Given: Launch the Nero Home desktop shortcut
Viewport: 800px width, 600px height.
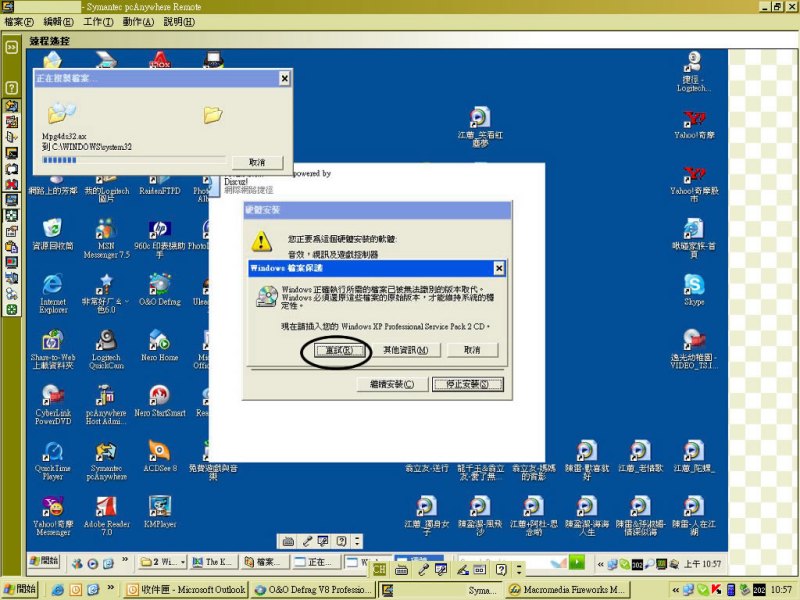Looking at the screenshot, I should click(x=160, y=345).
